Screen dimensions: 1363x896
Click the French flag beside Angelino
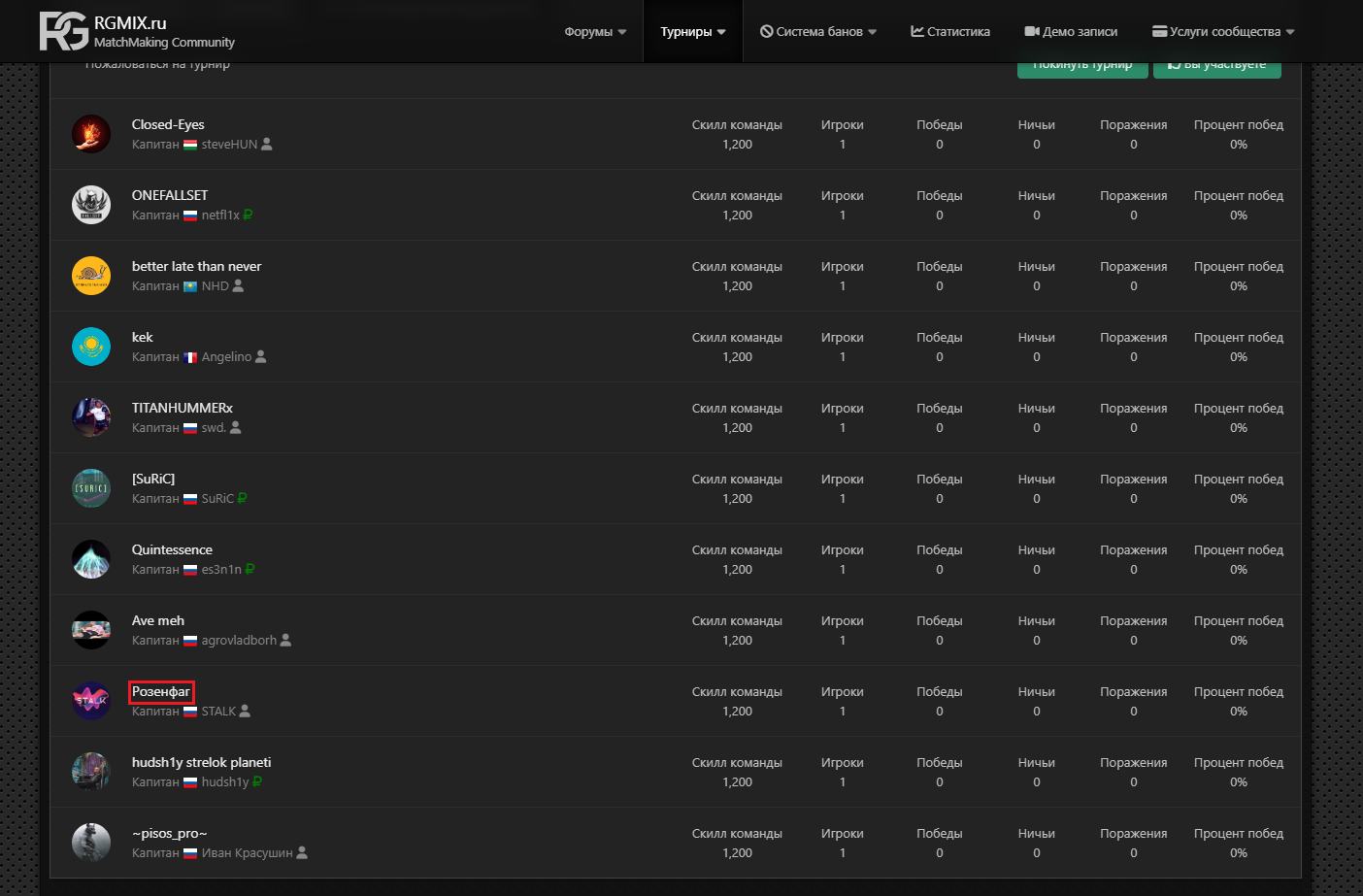tap(190, 357)
